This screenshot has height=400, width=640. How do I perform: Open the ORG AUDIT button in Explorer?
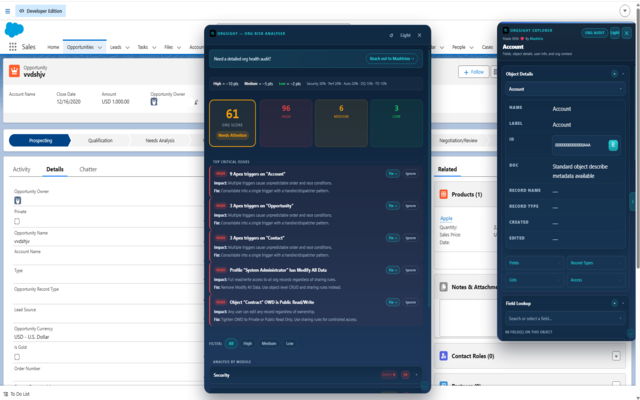(594, 33)
